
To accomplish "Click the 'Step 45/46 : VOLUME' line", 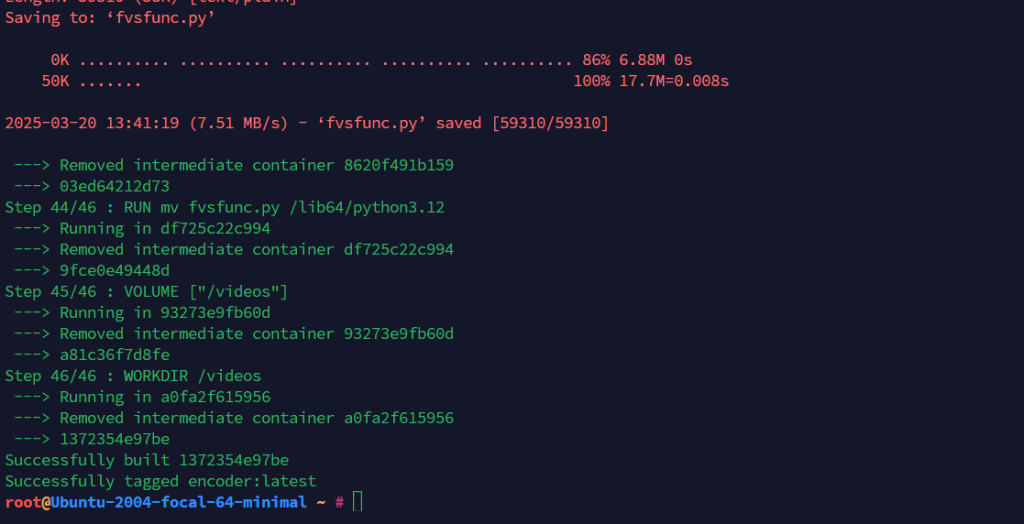I will (x=146, y=291).
